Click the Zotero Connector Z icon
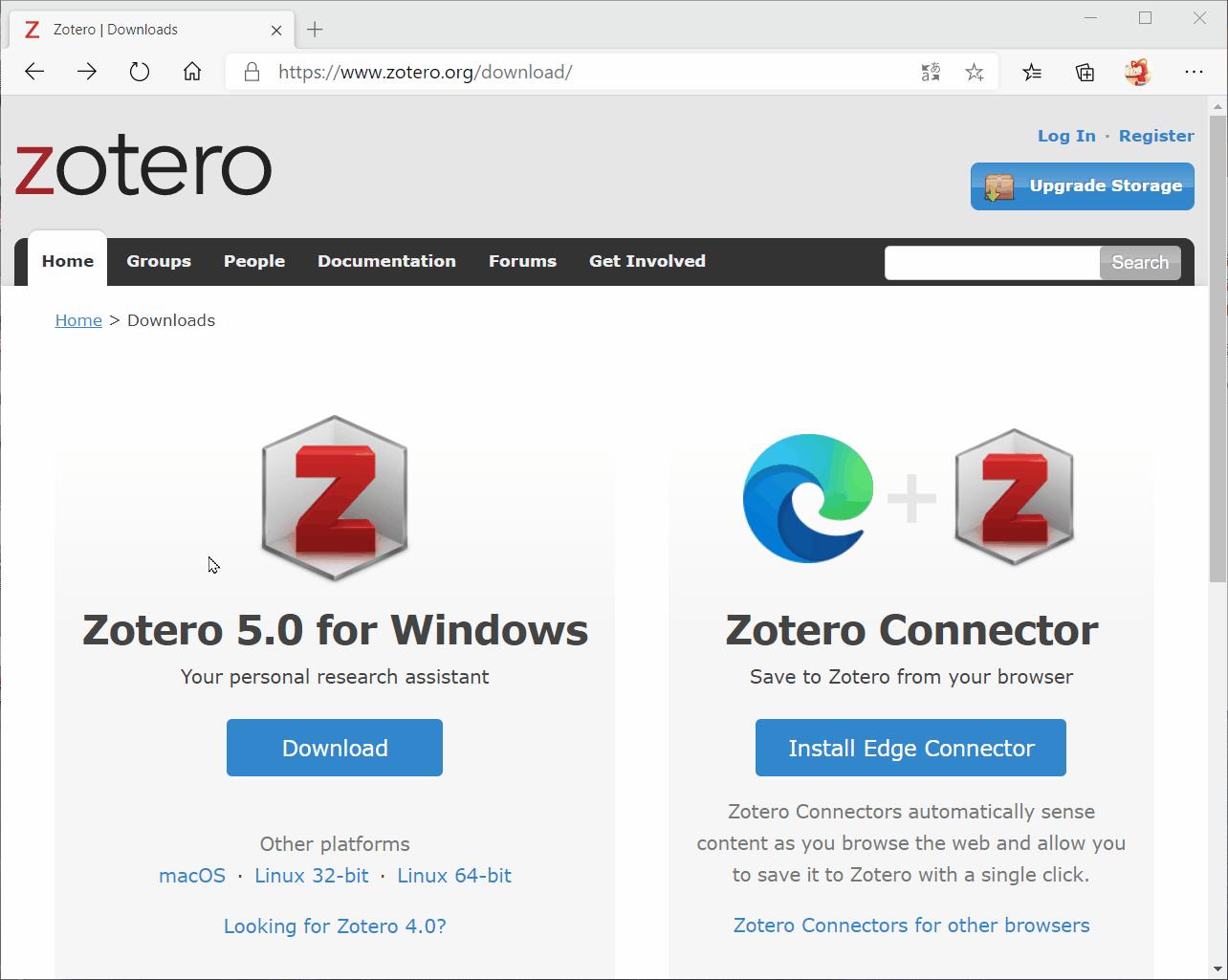This screenshot has height=980, width=1228. click(x=1014, y=497)
